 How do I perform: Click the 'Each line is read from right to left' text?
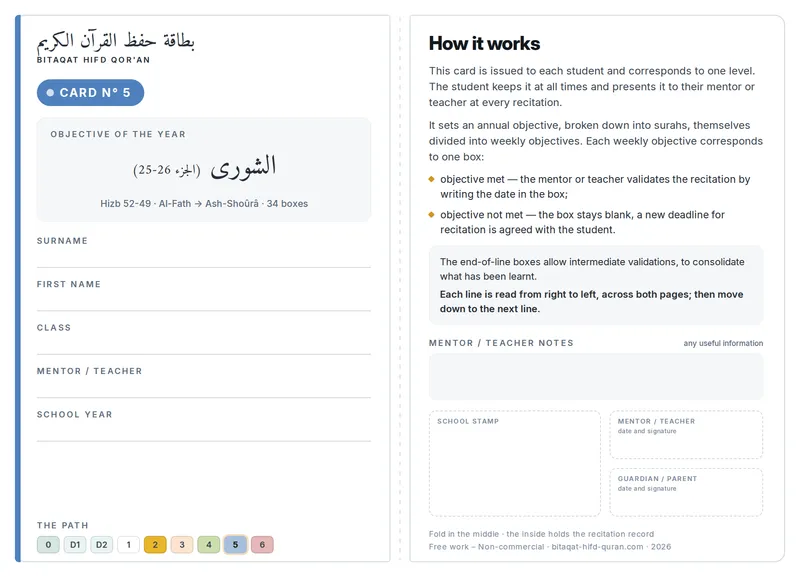tap(591, 302)
